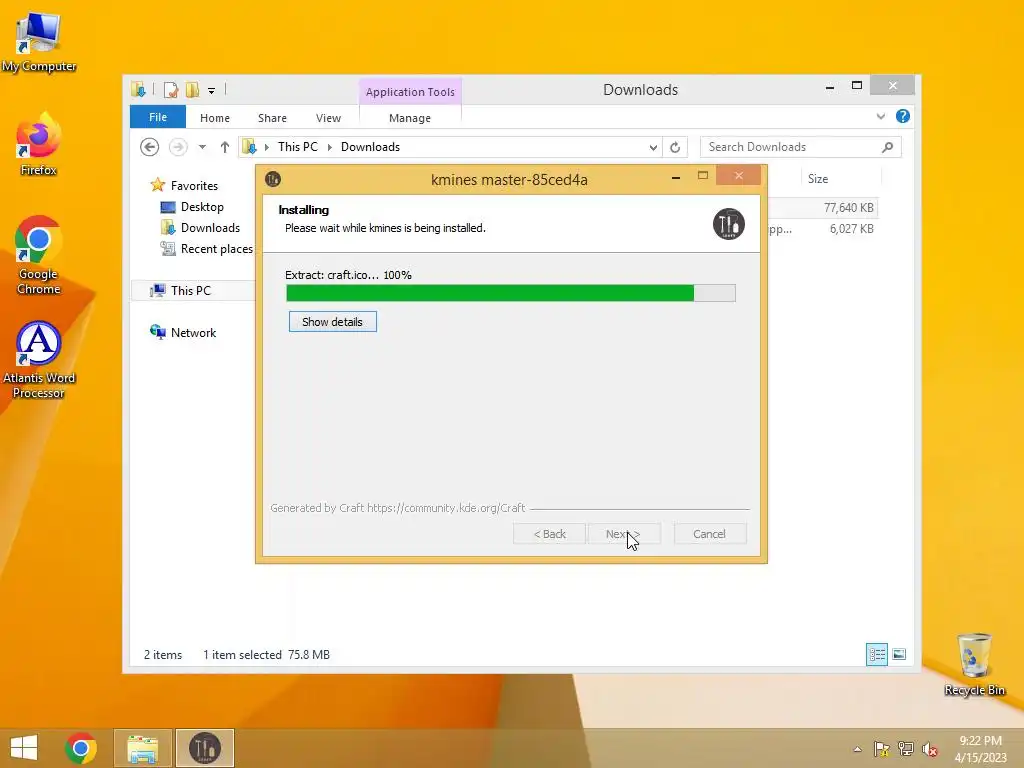Select the Application Tools contextual tab header
Screen dimensions: 1024x768
point(410,91)
